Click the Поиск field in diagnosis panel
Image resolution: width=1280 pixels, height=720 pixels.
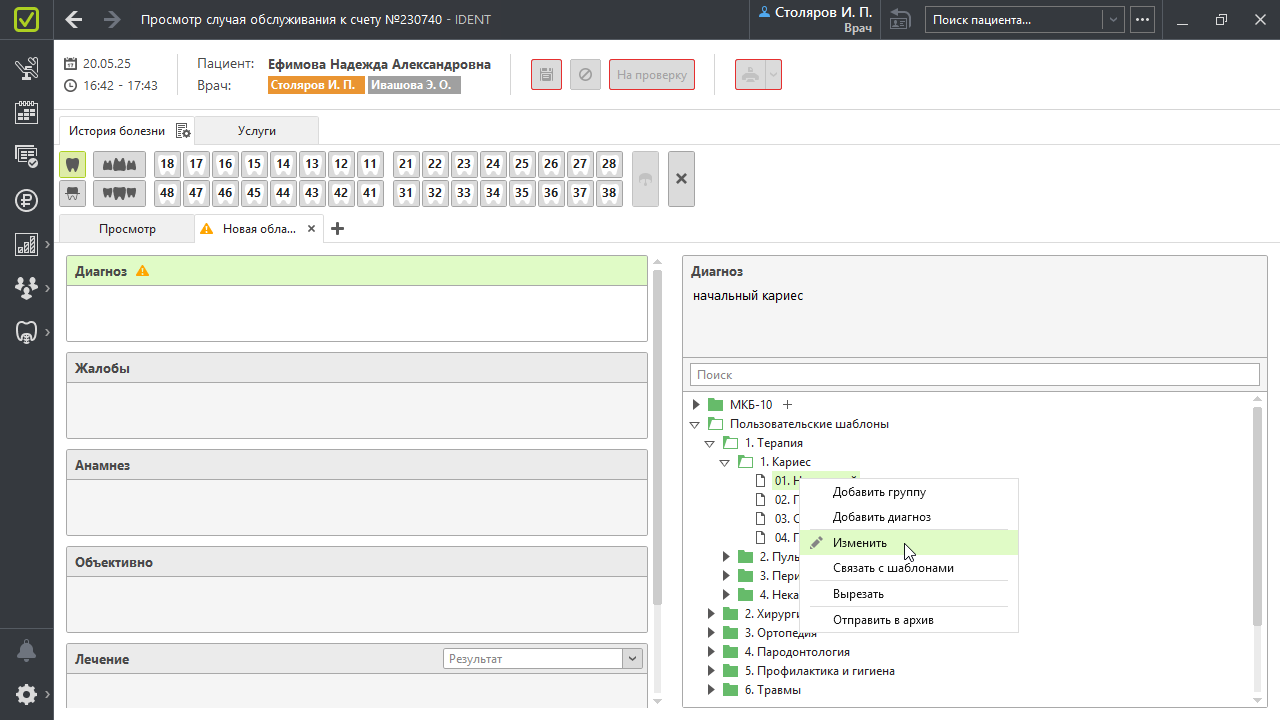click(x=974, y=375)
